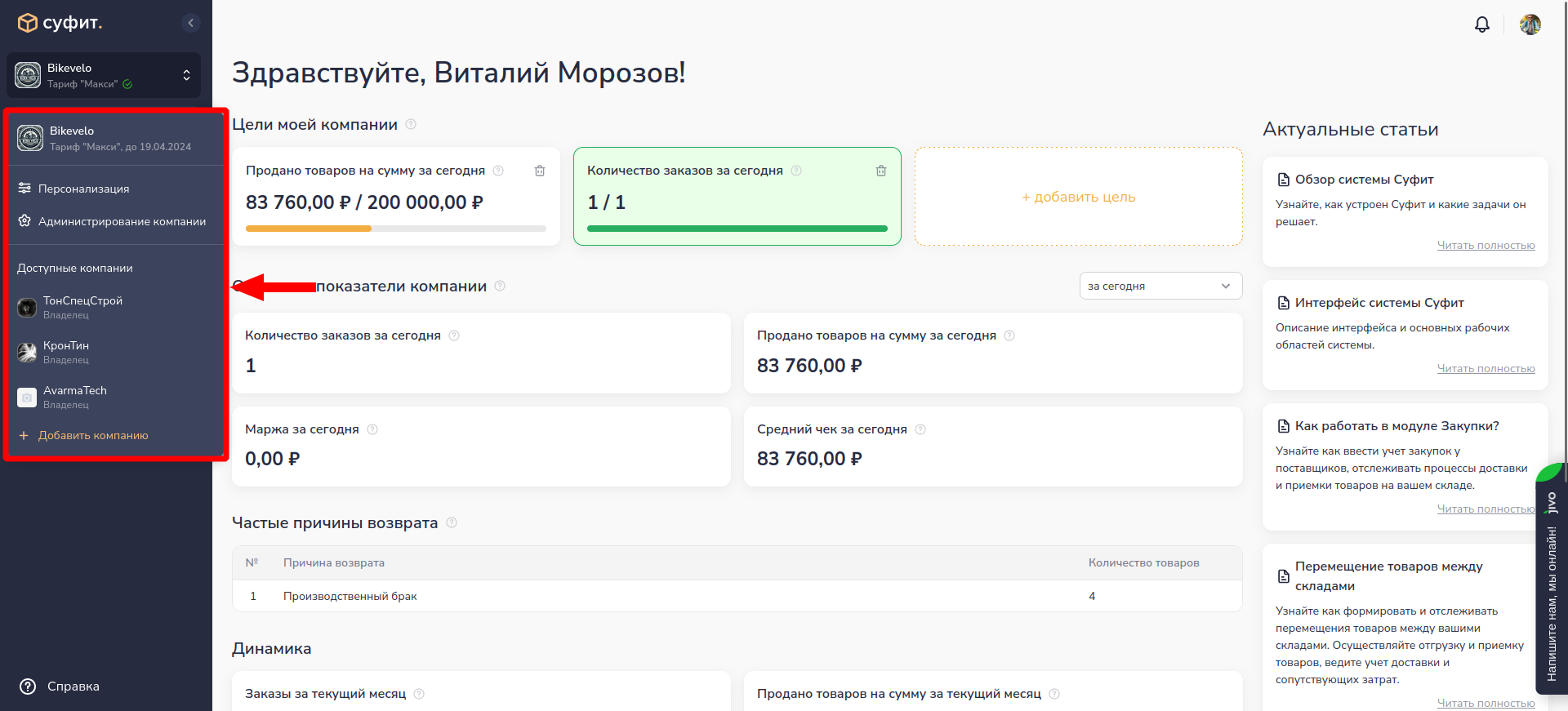Image resolution: width=1568 pixels, height=711 pixels.
Task: Show hint for Цели моей компании
Action: [x=411, y=124]
